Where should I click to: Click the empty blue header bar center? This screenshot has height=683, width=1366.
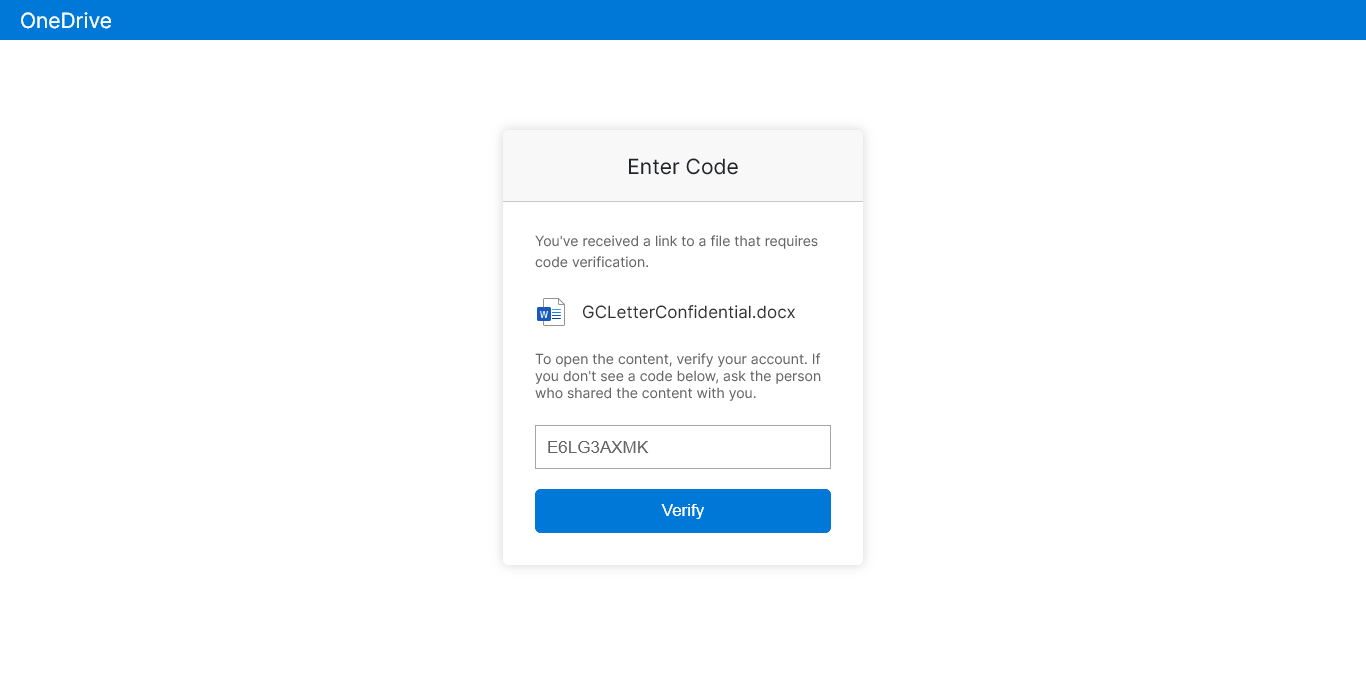(700, 20)
